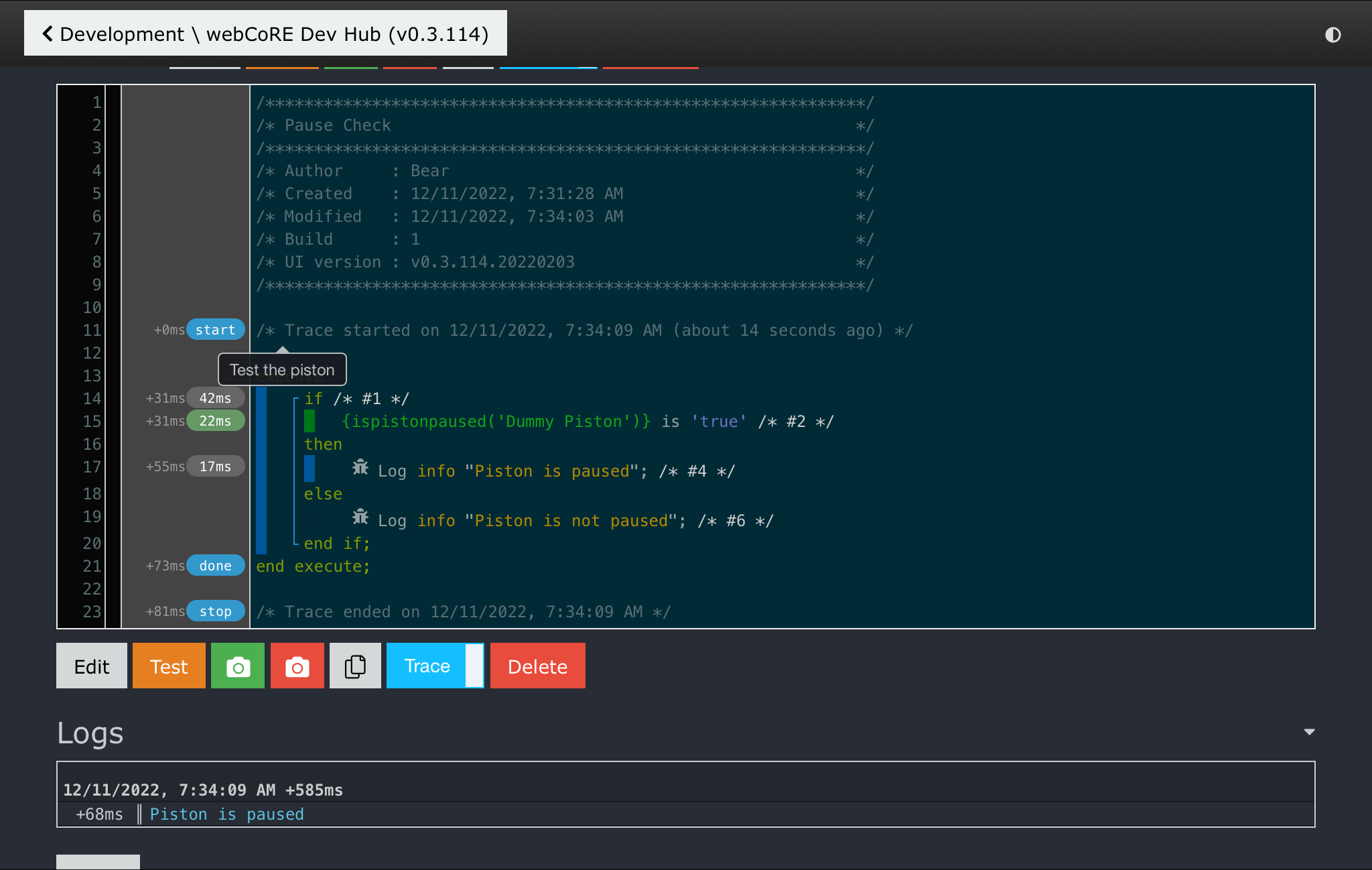
Task: Toggle the white switch on Trace button
Action: 474,666
